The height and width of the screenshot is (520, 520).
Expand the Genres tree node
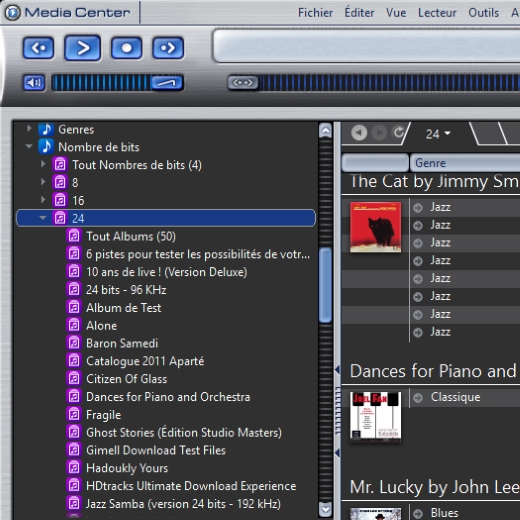click(x=29, y=129)
